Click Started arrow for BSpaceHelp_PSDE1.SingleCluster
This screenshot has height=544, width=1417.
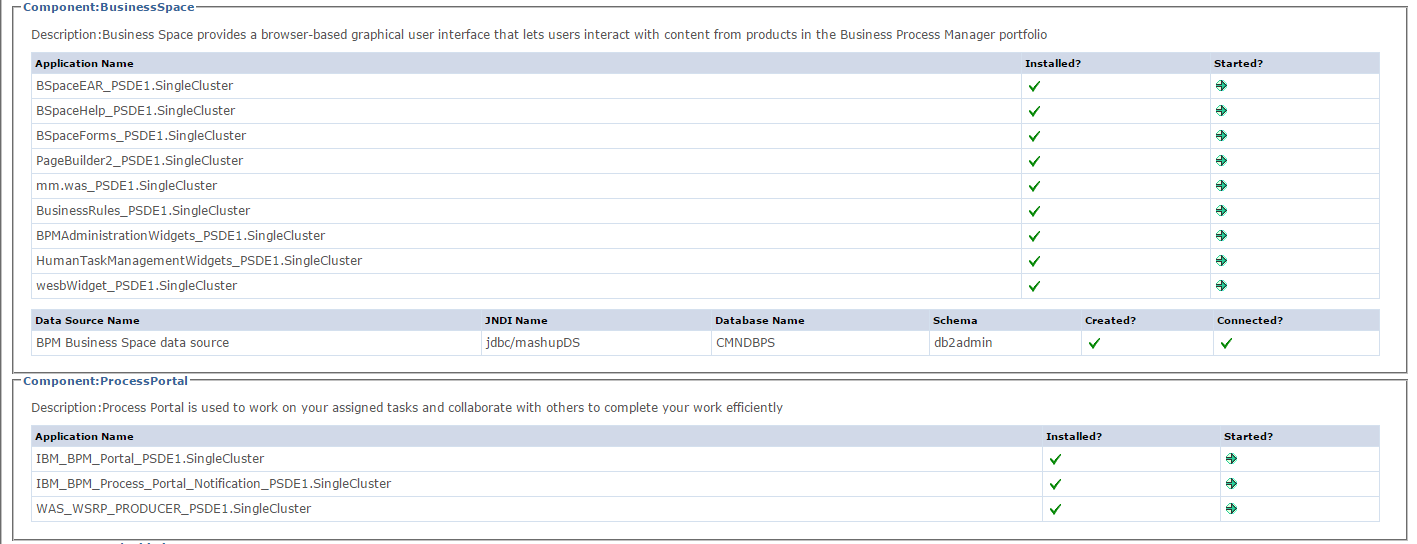click(1221, 110)
